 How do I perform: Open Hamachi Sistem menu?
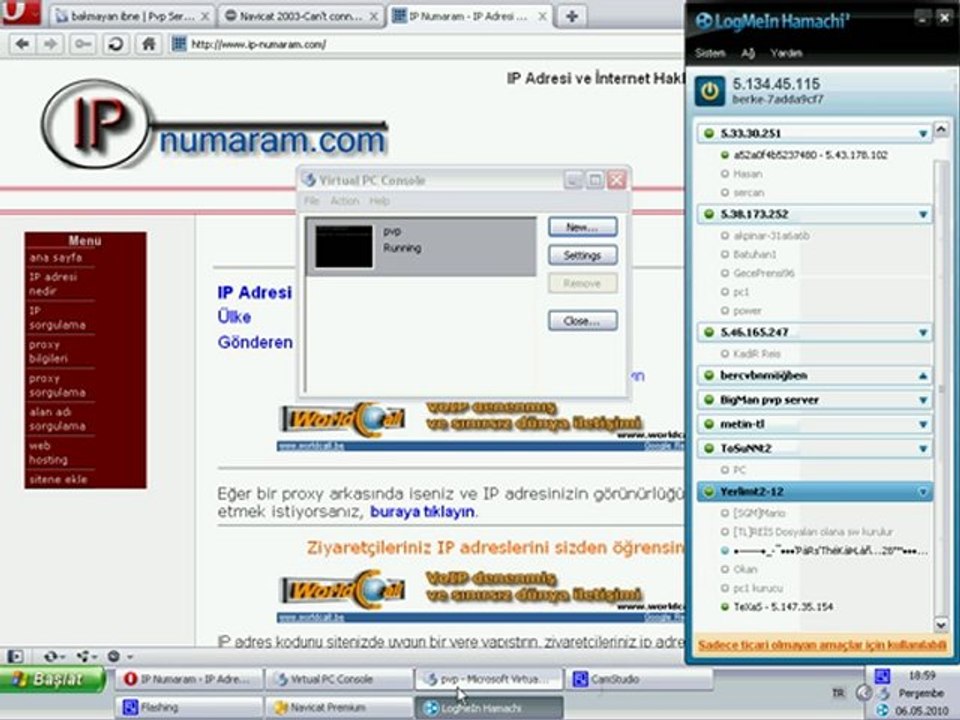[710, 53]
